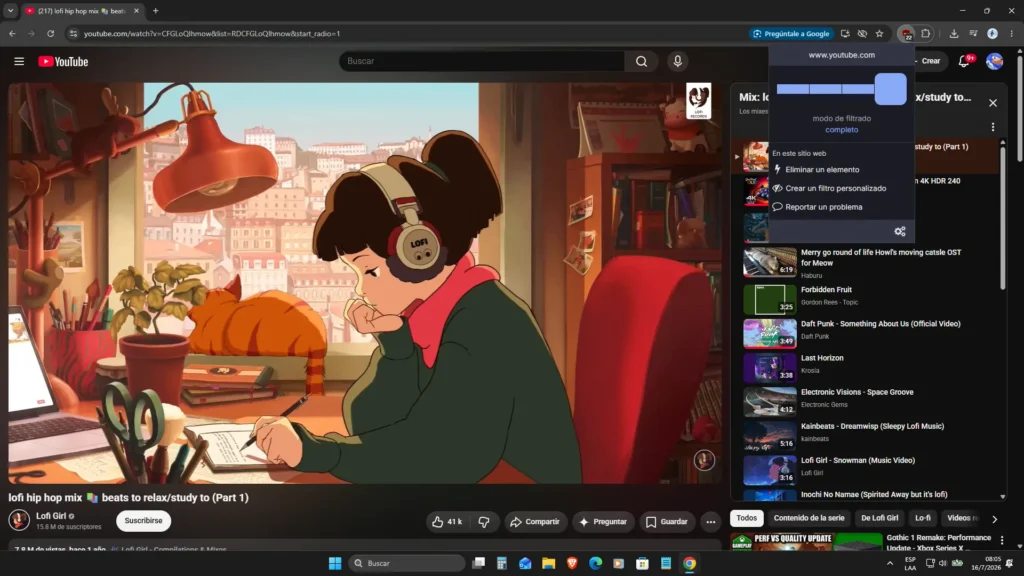Open the tab search dropdown arrow

tap(10, 10)
